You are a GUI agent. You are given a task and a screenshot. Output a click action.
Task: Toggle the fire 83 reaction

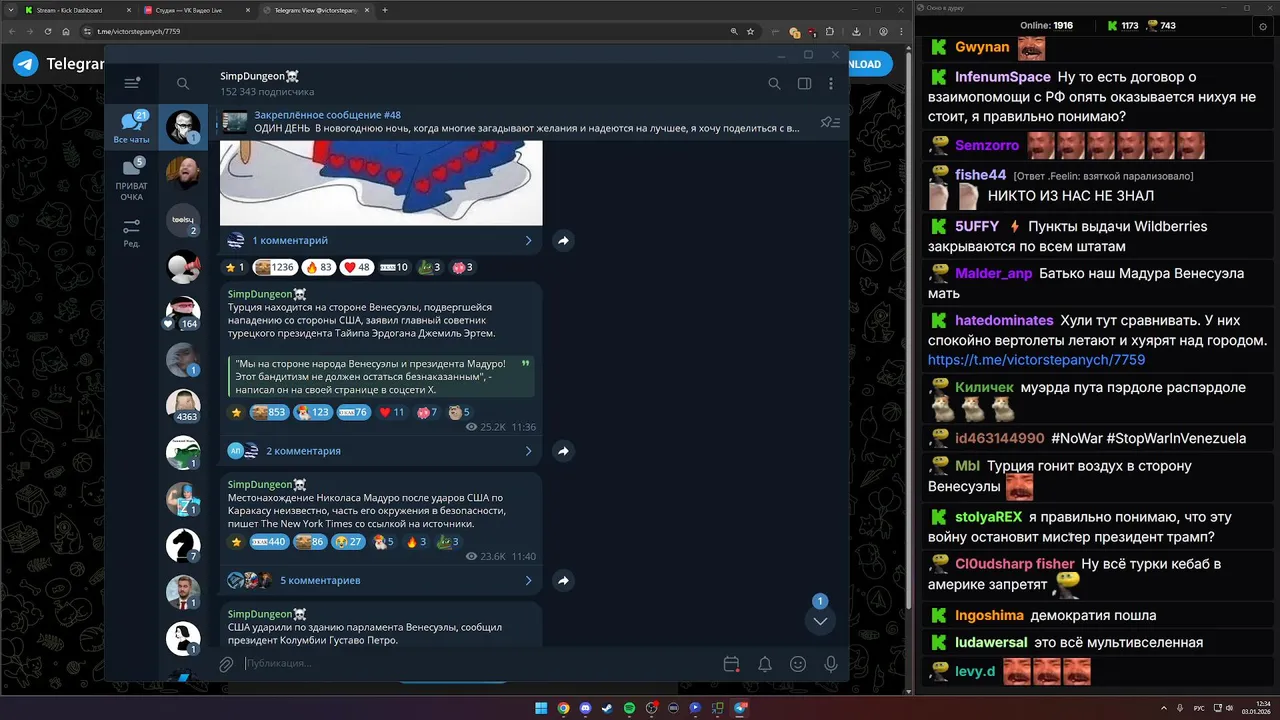pyautogui.click(x=319, y=267)
